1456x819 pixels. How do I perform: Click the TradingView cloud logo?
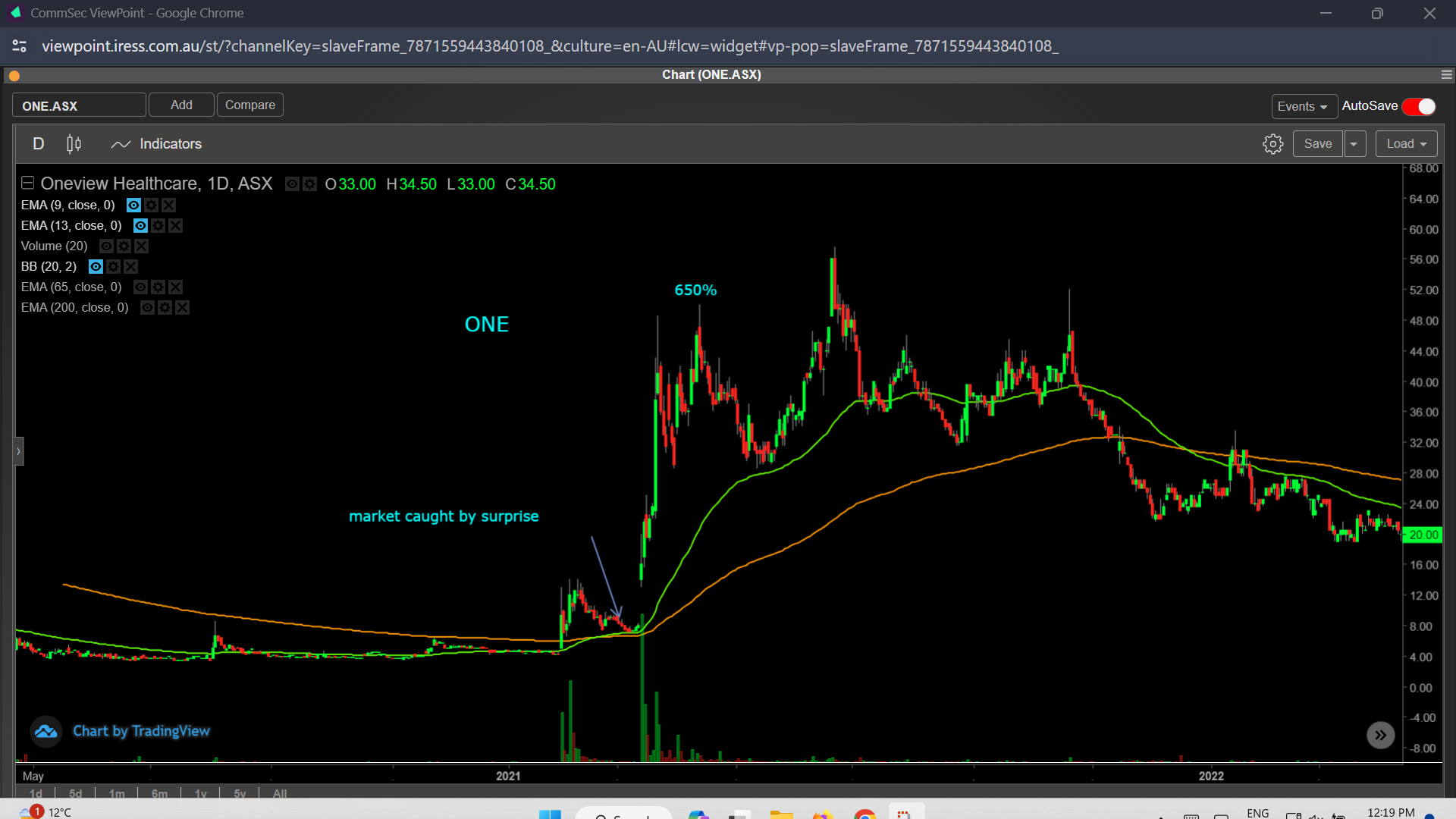click(45, 732)
